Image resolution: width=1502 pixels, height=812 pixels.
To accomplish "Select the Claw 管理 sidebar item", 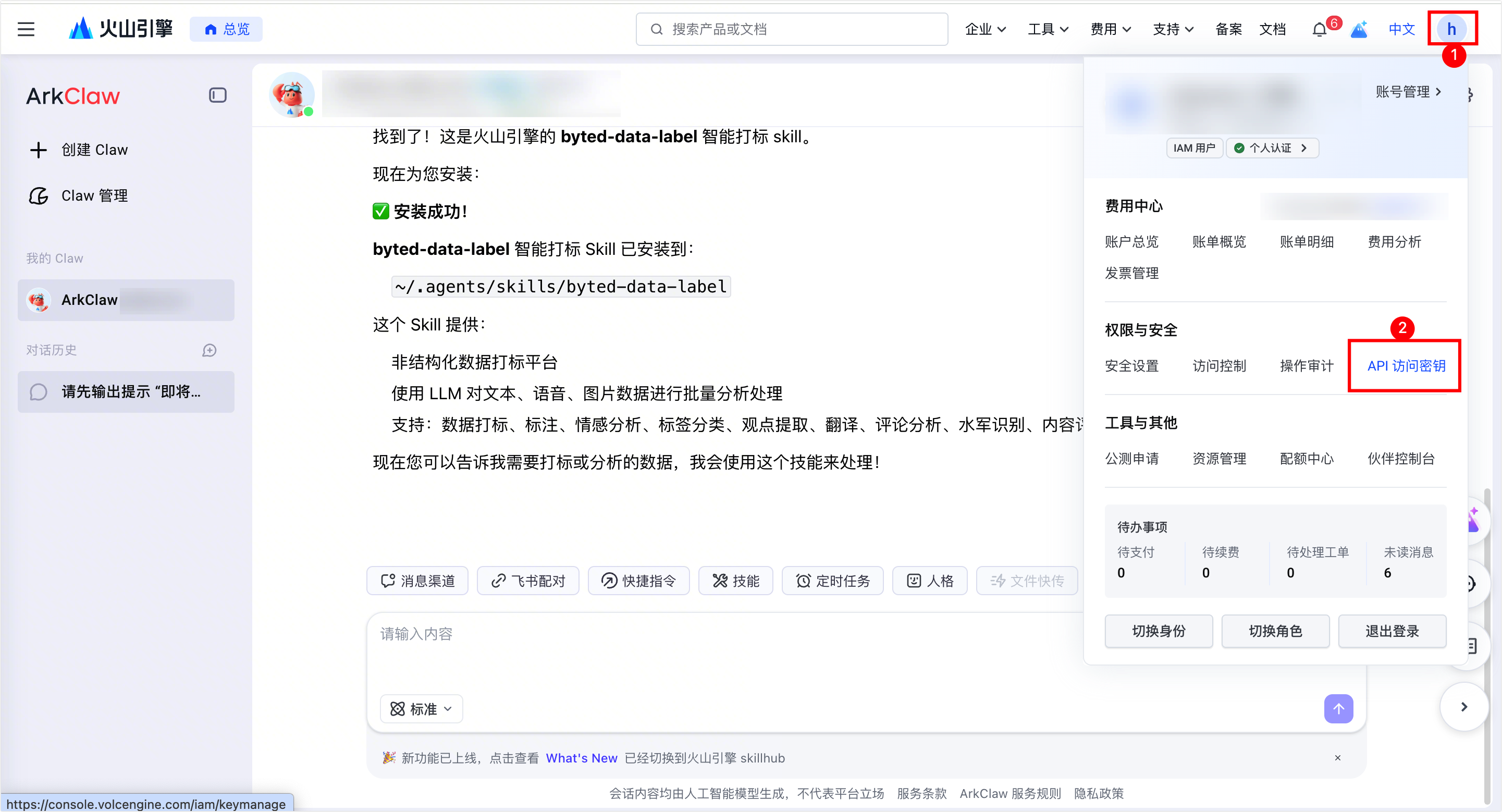I will click(94, 196).
